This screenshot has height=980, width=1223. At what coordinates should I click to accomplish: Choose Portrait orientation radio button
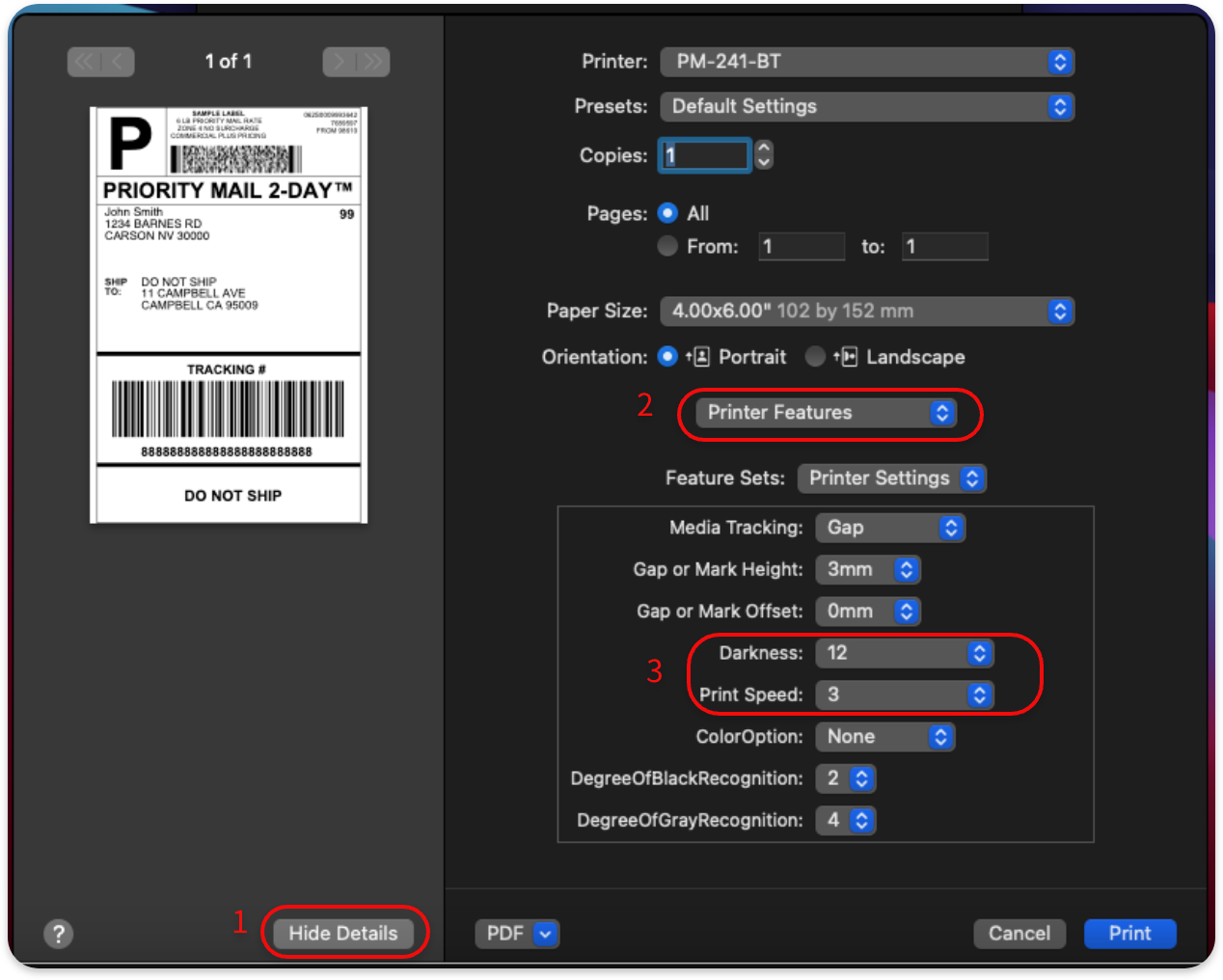click(x=667, y=357)
